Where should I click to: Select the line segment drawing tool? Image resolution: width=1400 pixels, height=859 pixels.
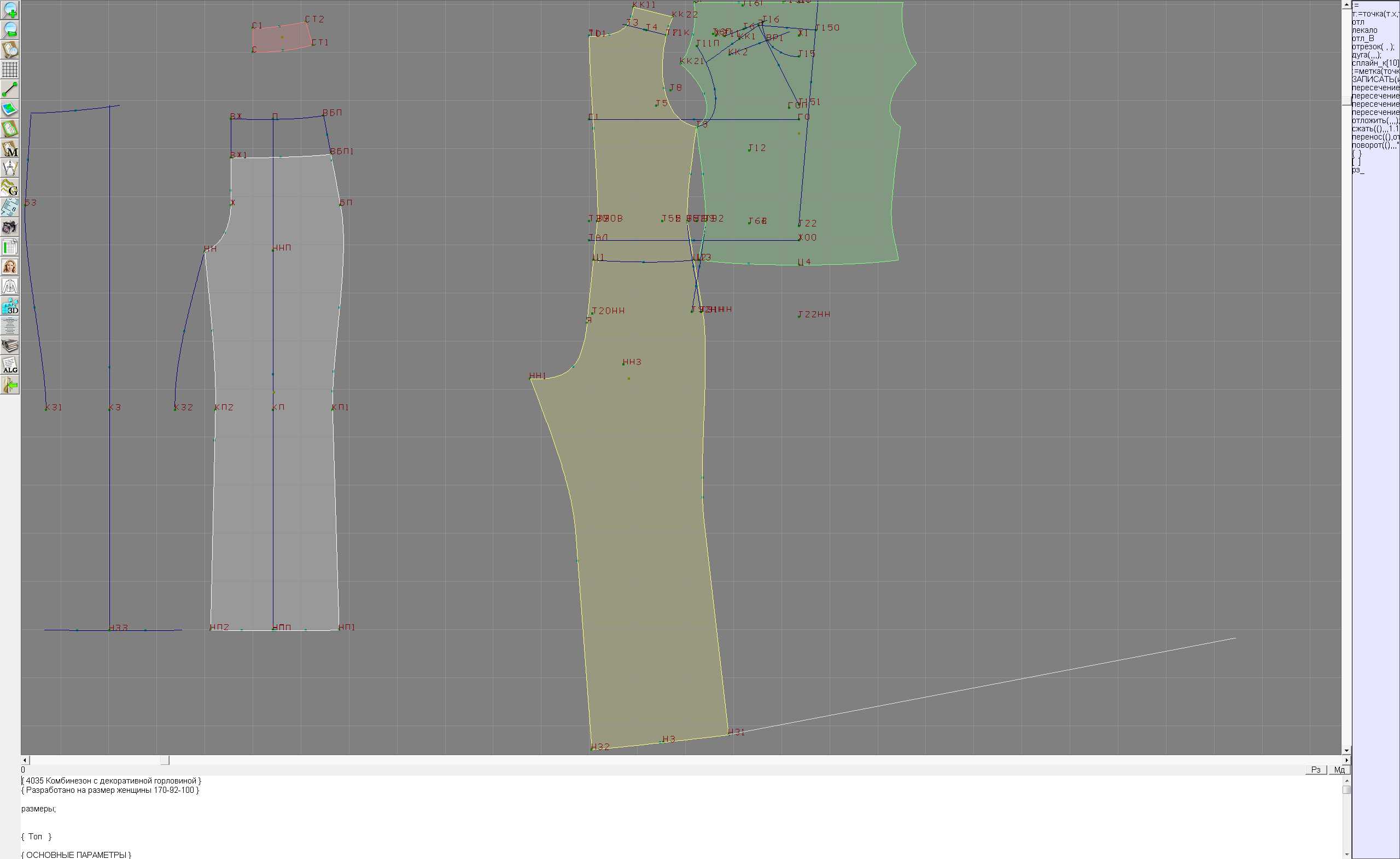click(x=10, y=89)
